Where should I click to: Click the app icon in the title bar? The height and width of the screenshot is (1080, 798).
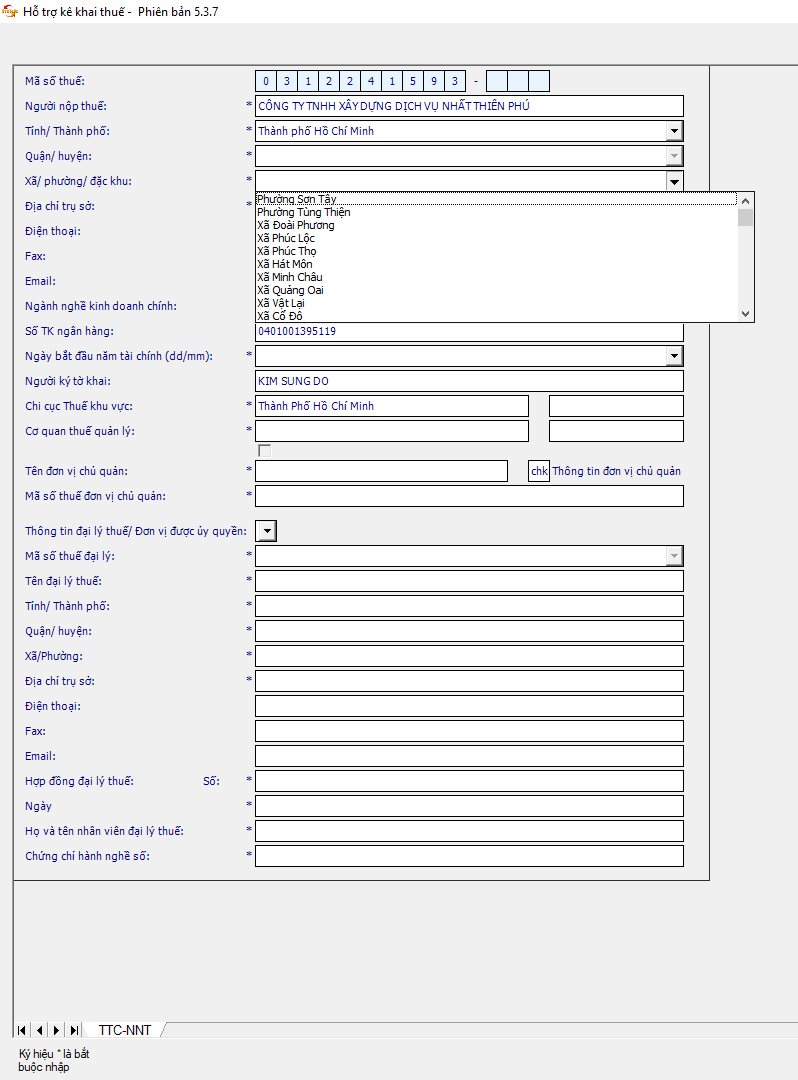(10, 11)
